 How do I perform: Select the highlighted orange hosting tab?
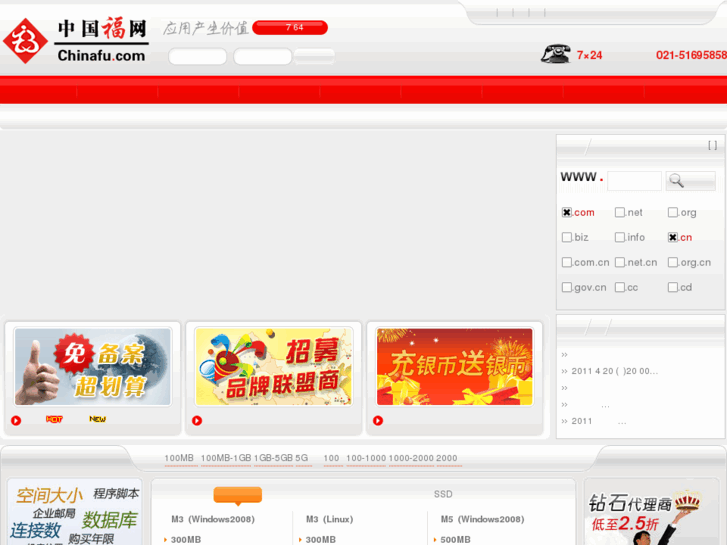(x=237, y=495)
